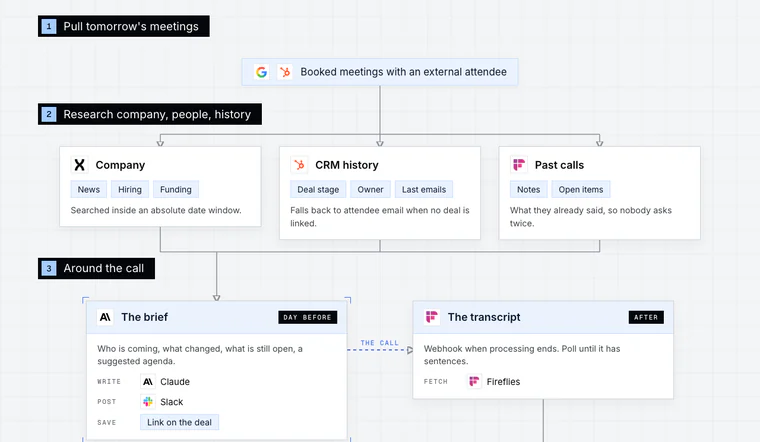Click the SAVE row label in The brief
Screen dimensions: 760x442
click(107, 423)
